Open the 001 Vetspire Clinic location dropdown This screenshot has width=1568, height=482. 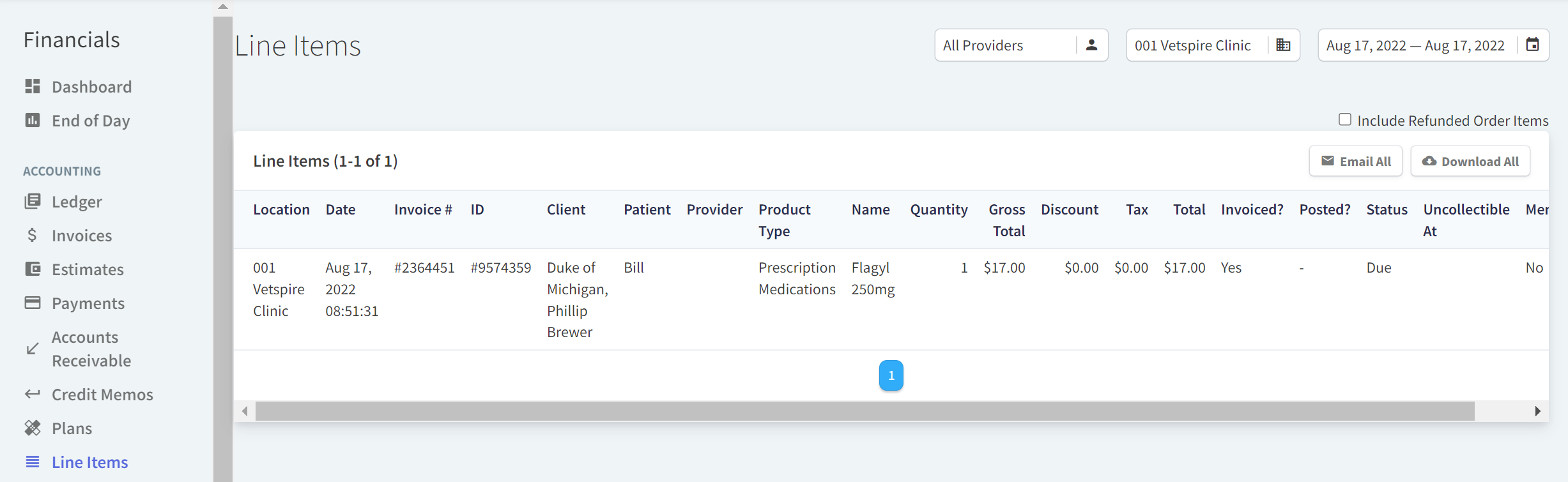coord(1212,45)
